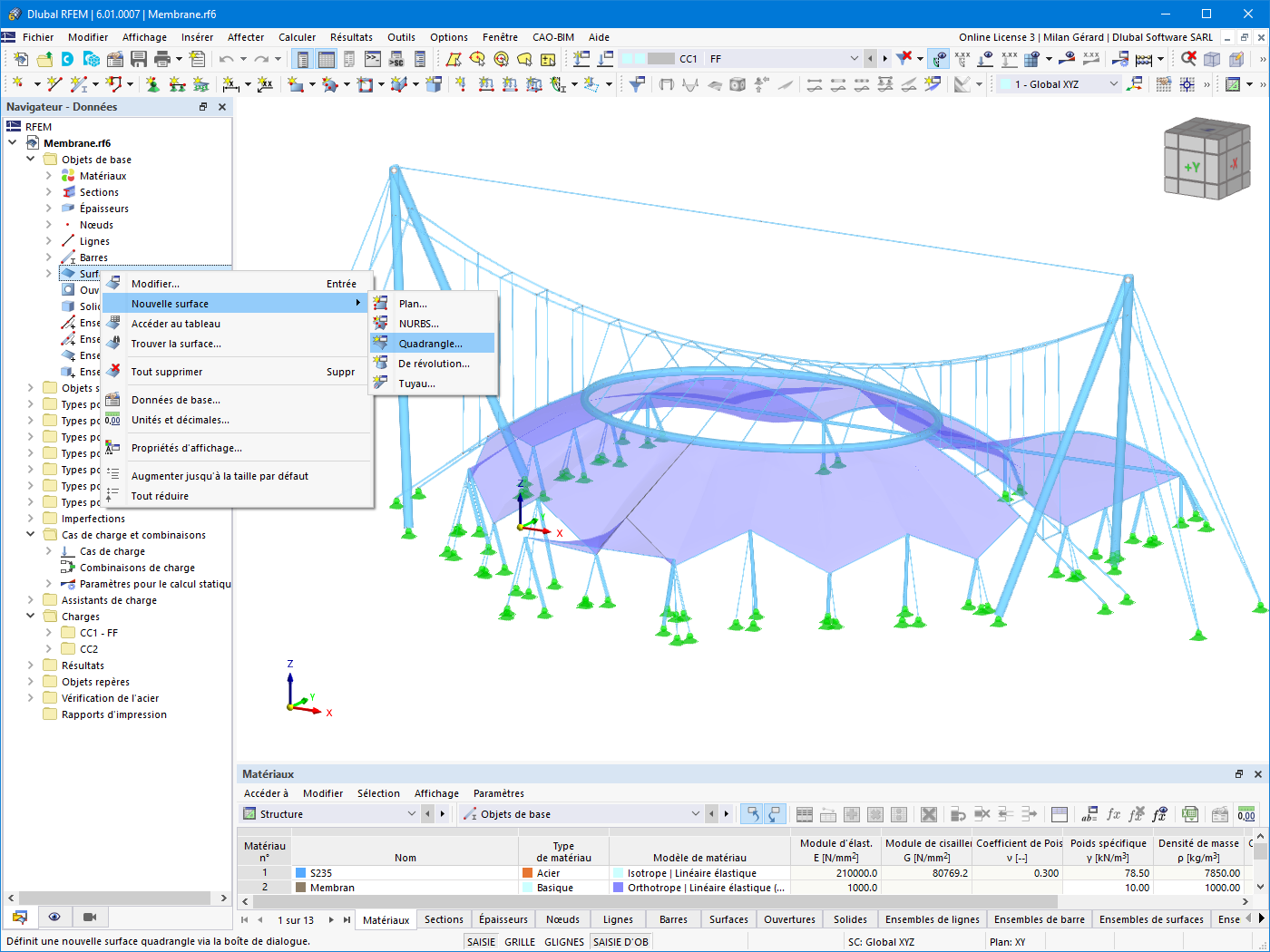The width and height of the screenshot is (1270, 952).
Task: Click the camera views navigator icon
Action: [89, 917]
